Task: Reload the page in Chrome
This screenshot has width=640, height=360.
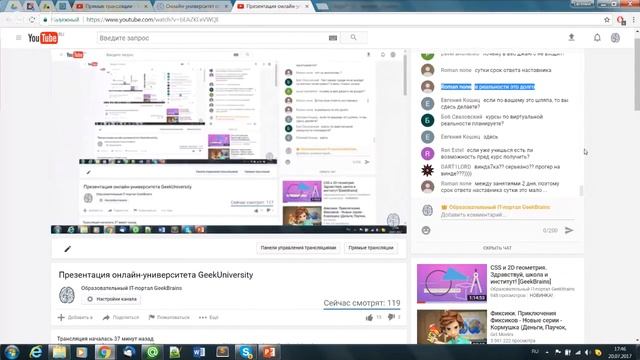Action: coord(32,20)
